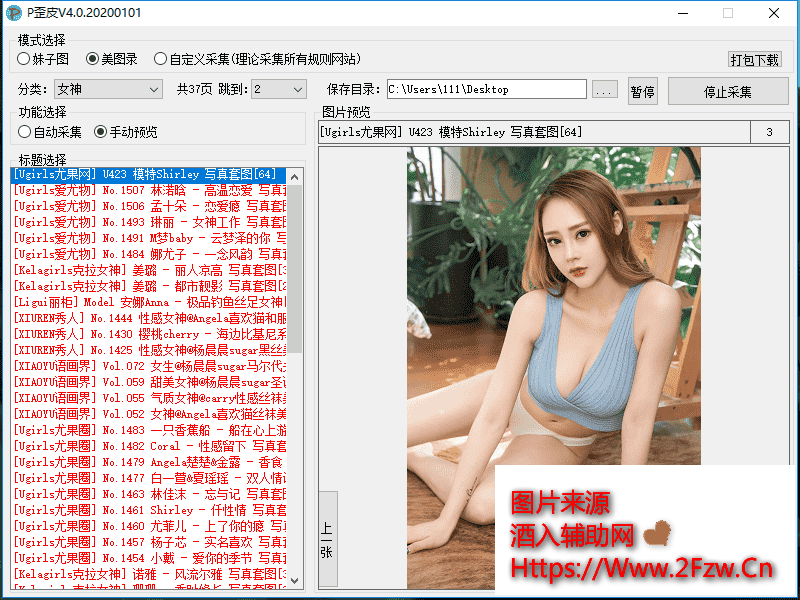Open the folder browse button labeled ...
The height and width of the screenshot is (600, 800).
coord(605,90)
